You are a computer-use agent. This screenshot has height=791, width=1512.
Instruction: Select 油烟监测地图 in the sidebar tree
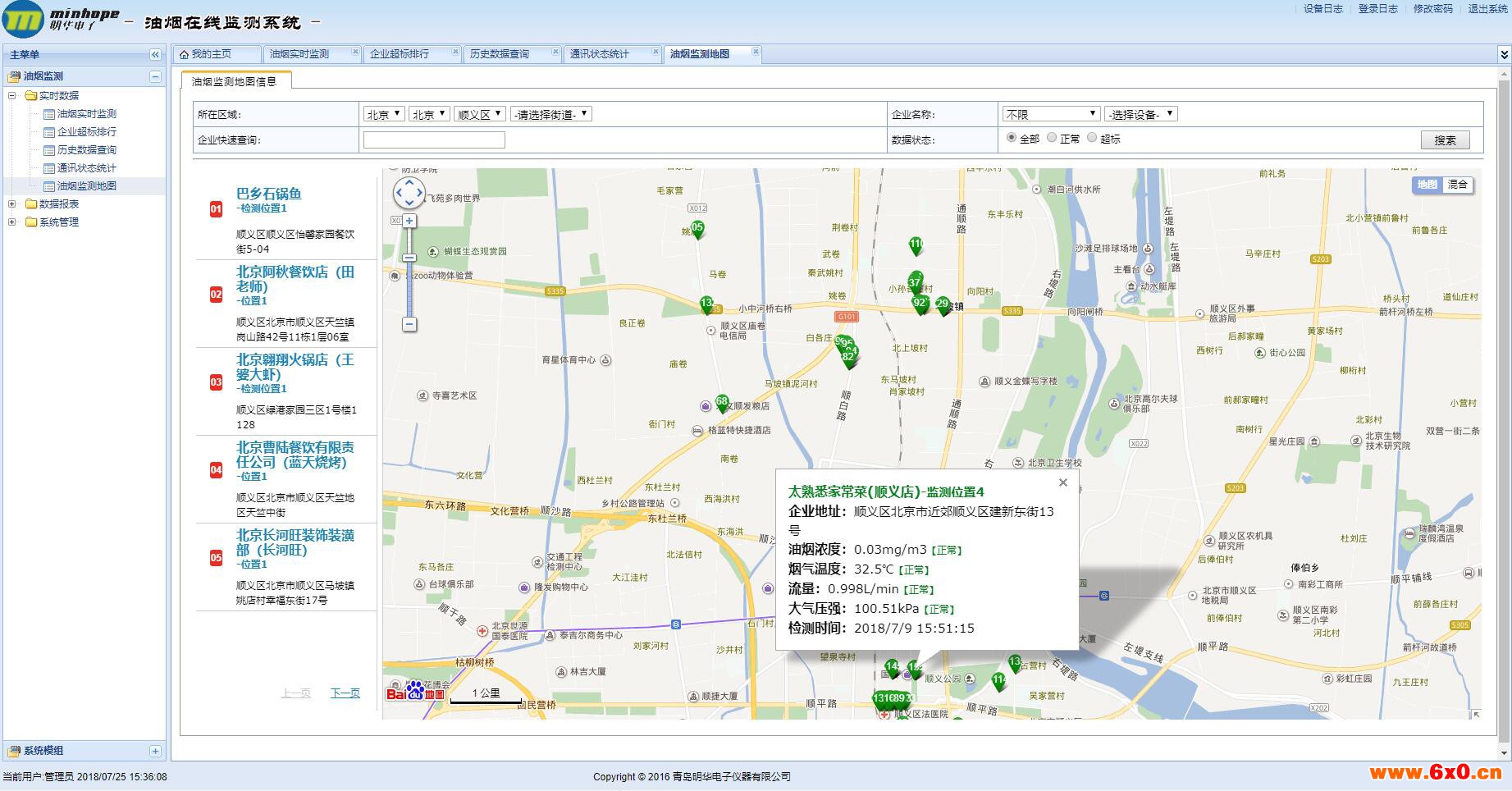87,186
